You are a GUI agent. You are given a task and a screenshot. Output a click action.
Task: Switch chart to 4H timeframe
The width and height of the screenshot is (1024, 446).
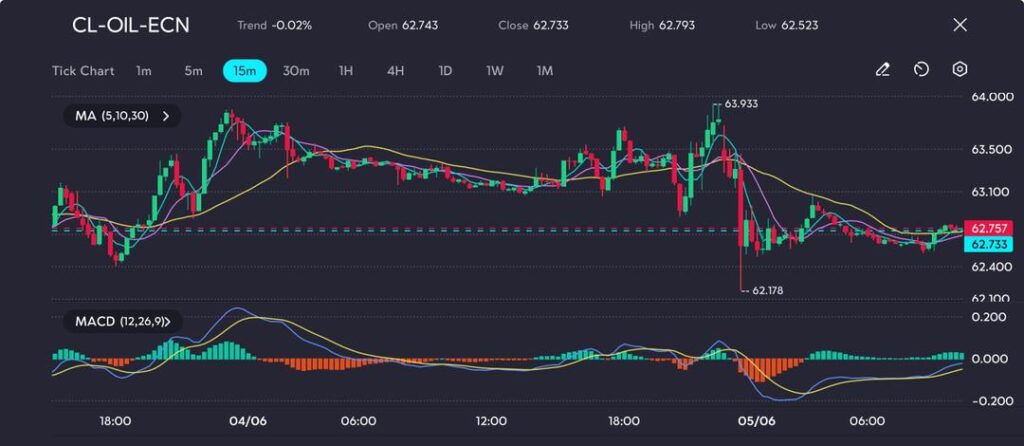tap(395, 71)
